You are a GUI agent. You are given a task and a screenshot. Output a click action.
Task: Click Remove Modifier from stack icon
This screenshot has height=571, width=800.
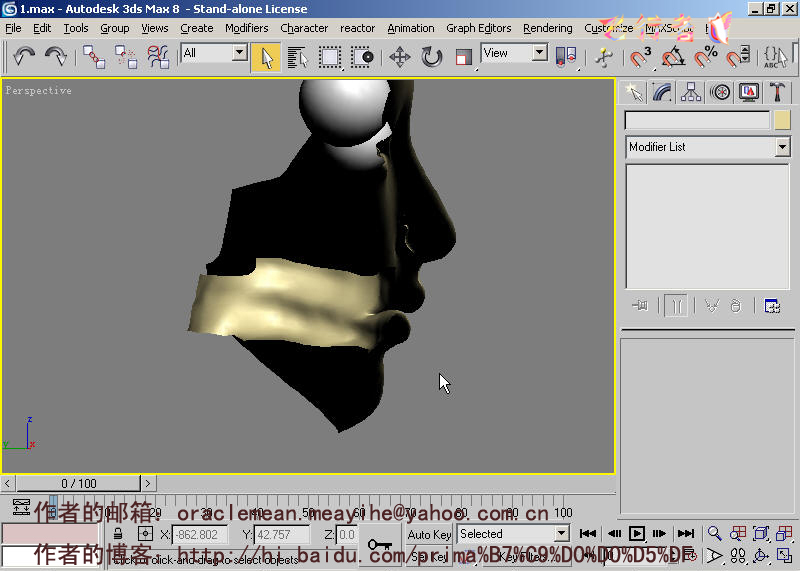coord(735,306)
